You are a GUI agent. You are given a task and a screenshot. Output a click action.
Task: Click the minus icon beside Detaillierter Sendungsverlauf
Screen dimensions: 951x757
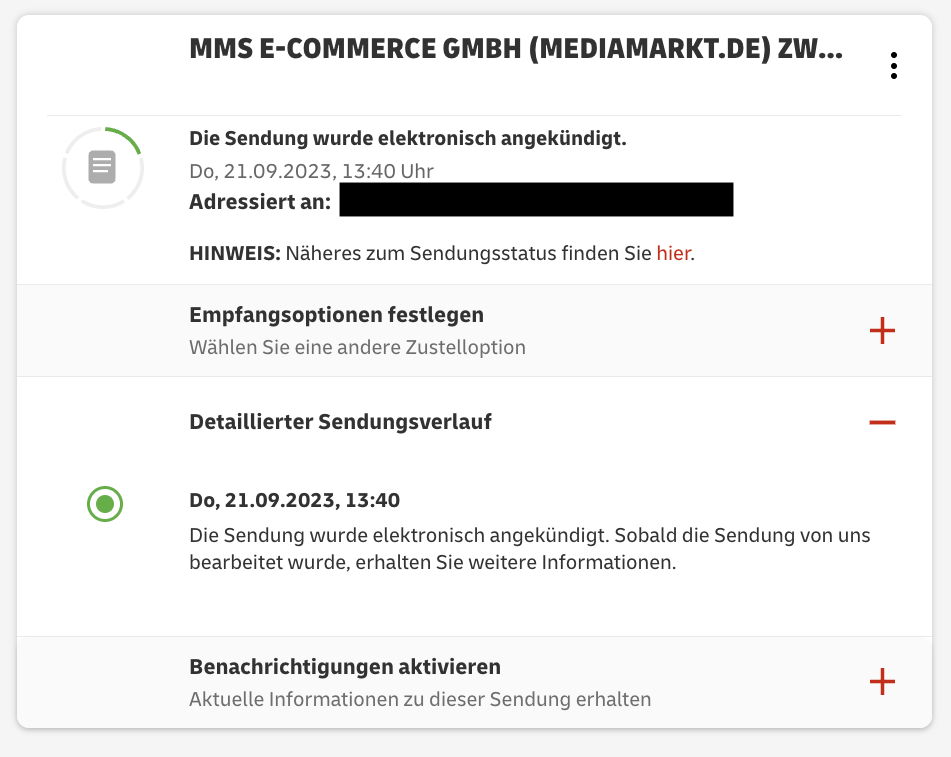(x=882, y=422)
